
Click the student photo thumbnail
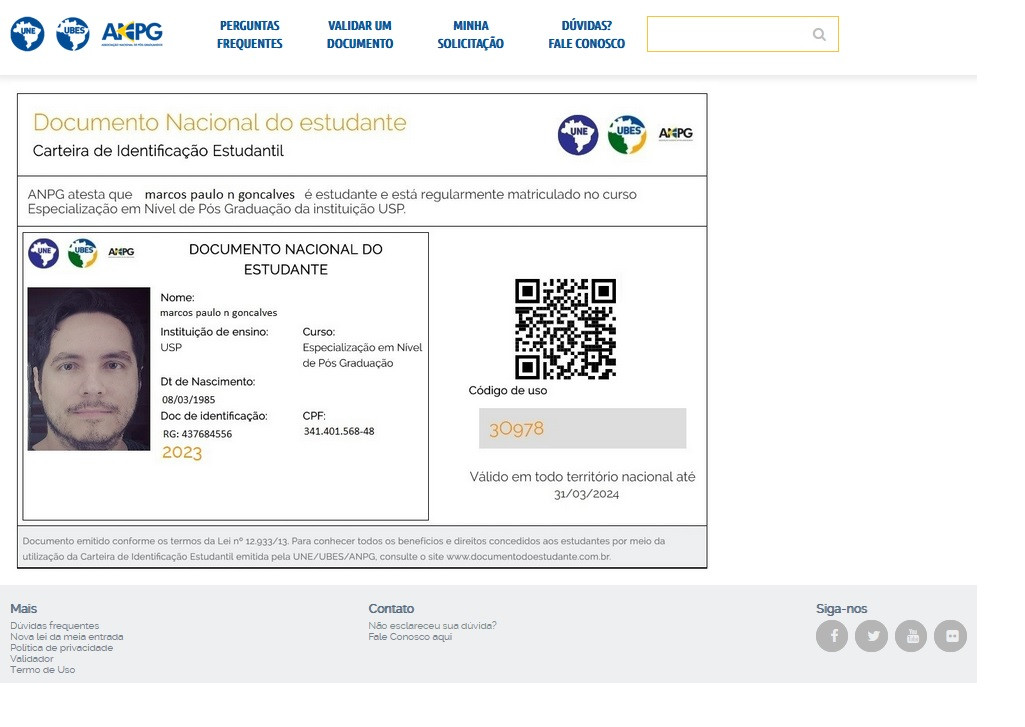tap(89, 369)
